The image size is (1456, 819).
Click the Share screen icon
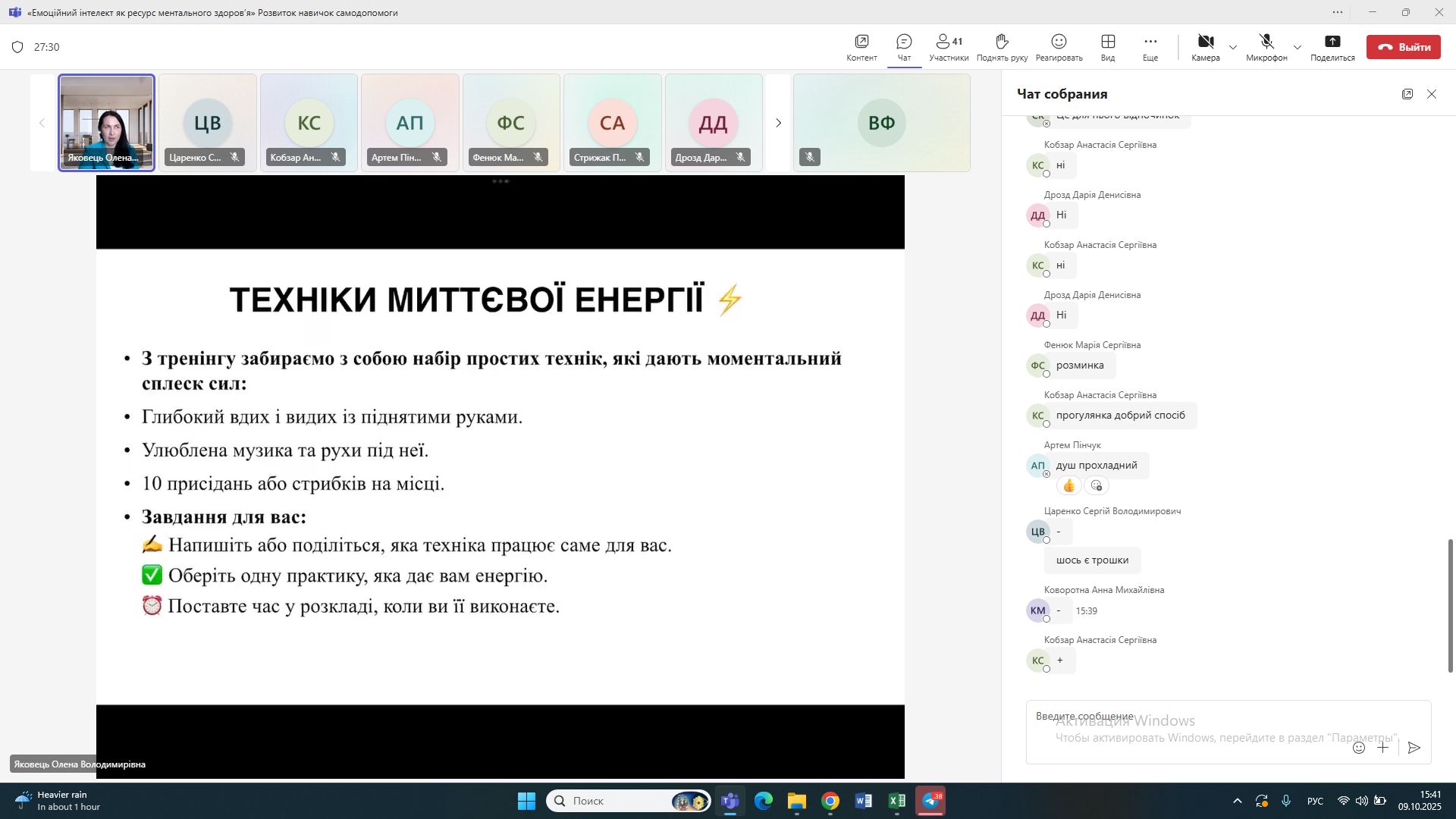tap(1332, 47)
